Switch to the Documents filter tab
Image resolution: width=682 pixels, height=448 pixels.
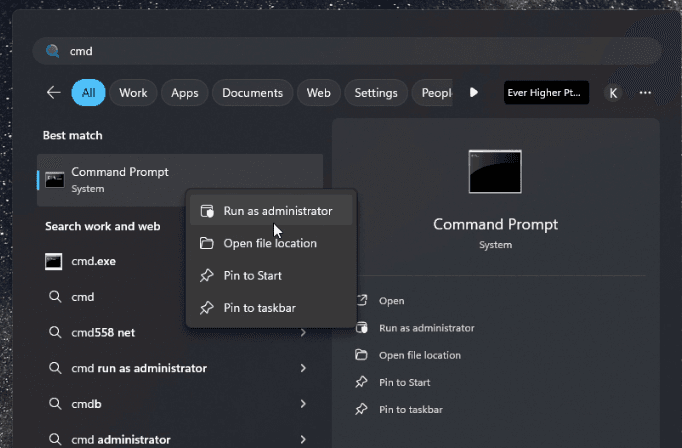(x=253, y=93)
